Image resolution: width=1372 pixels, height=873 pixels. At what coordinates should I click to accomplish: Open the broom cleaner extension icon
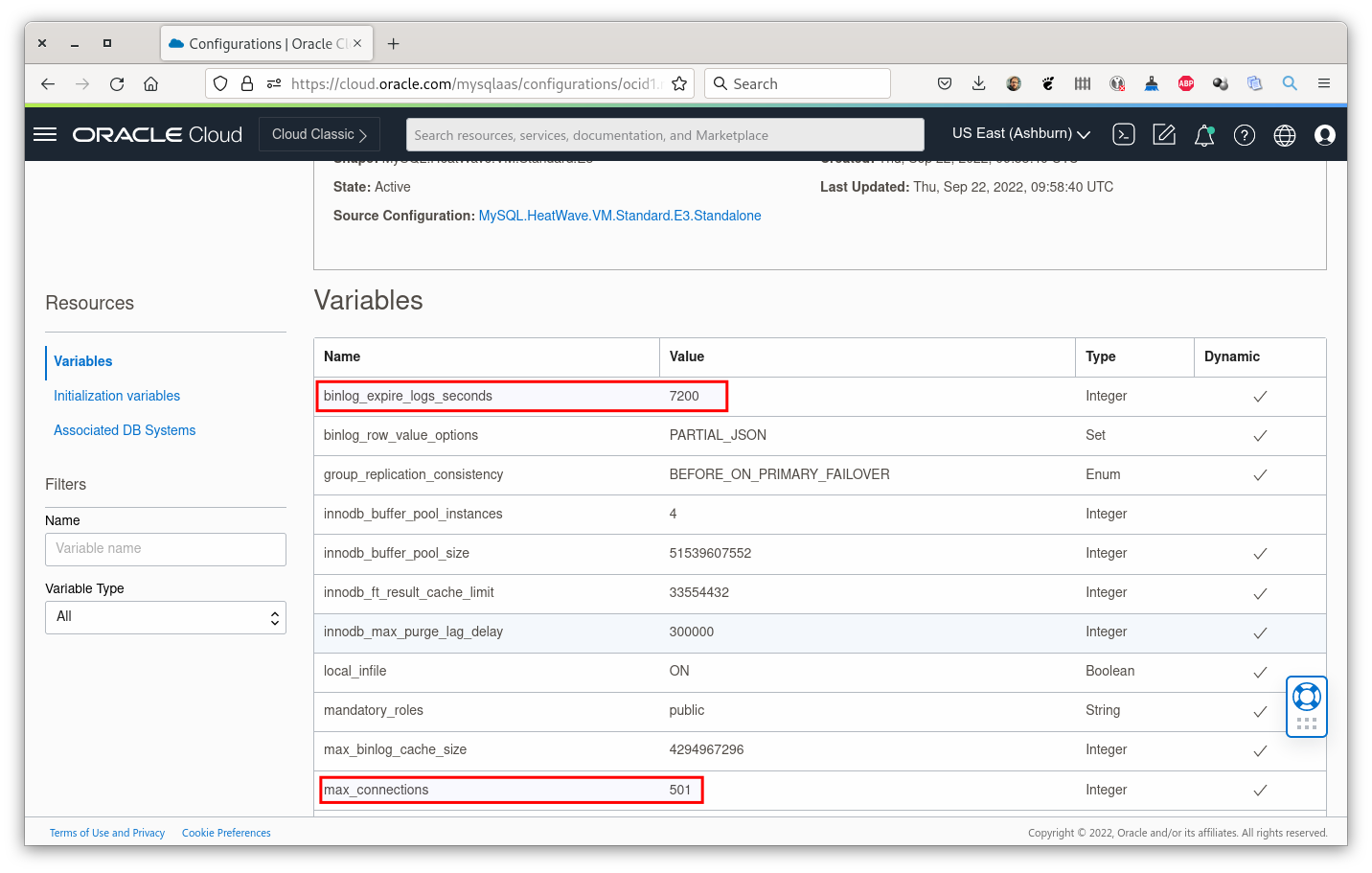pyautogui.click(x=1152, y=84)
